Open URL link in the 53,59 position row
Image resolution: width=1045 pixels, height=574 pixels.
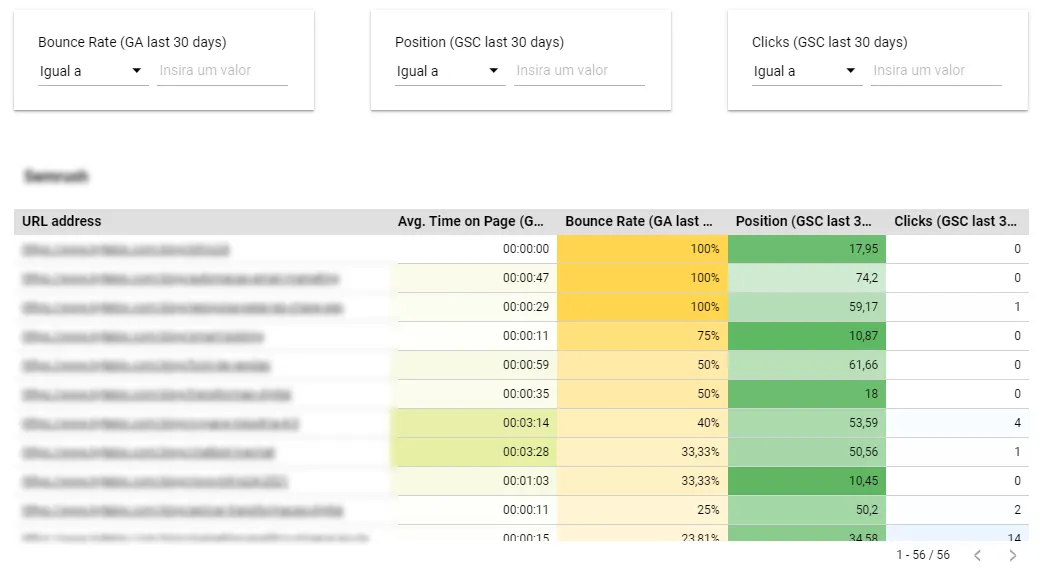[x=160, y=423]
